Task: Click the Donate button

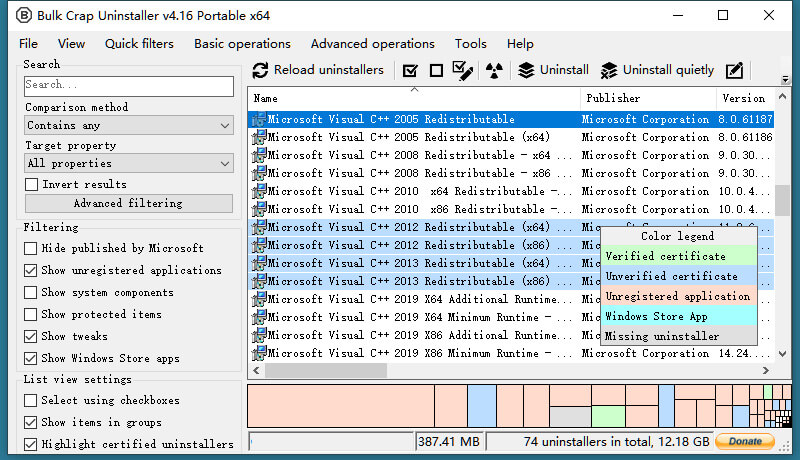Action: [745, 441]
